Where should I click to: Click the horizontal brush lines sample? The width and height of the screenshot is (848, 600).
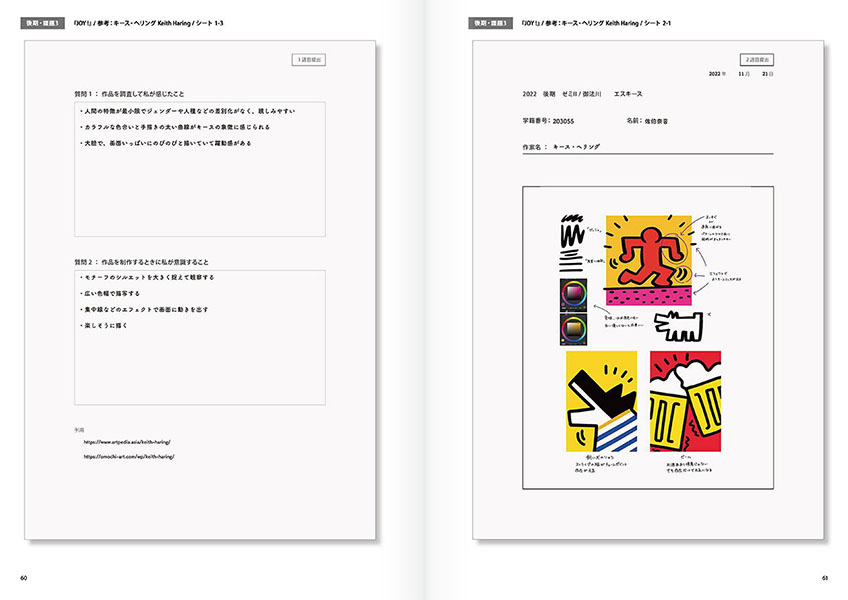coord(571,262)
